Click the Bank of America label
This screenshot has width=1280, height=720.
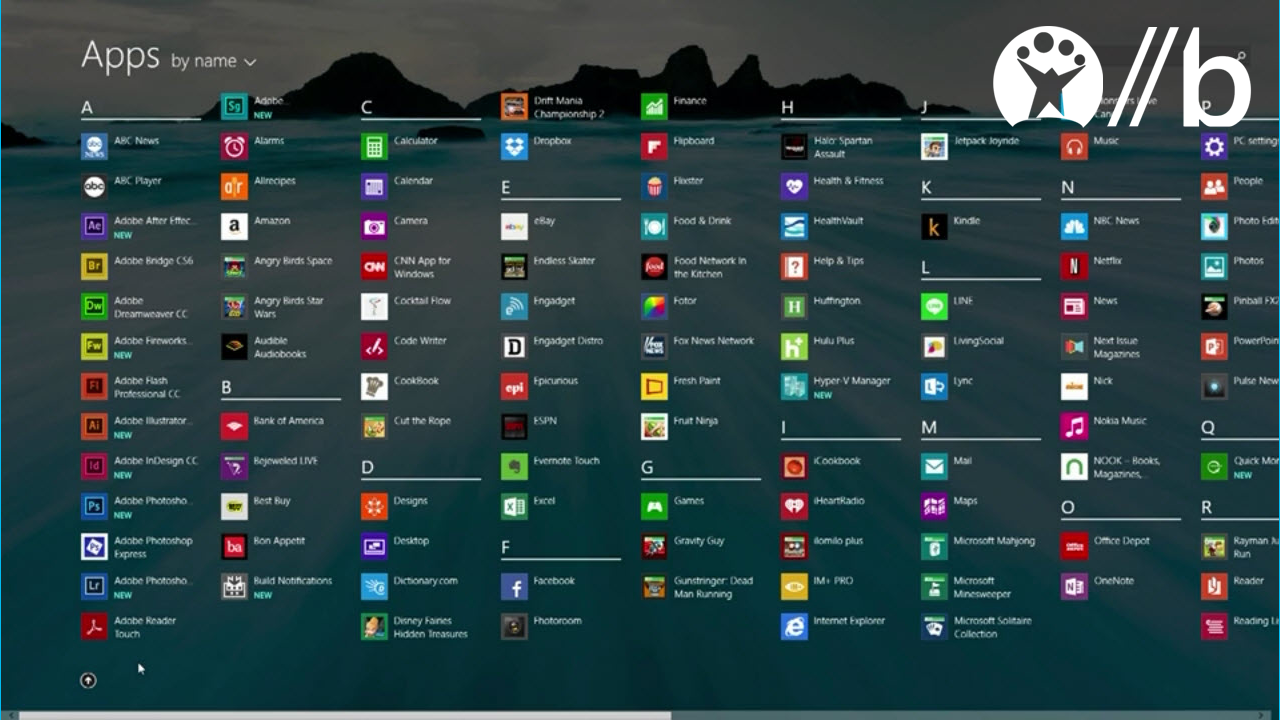288,421
